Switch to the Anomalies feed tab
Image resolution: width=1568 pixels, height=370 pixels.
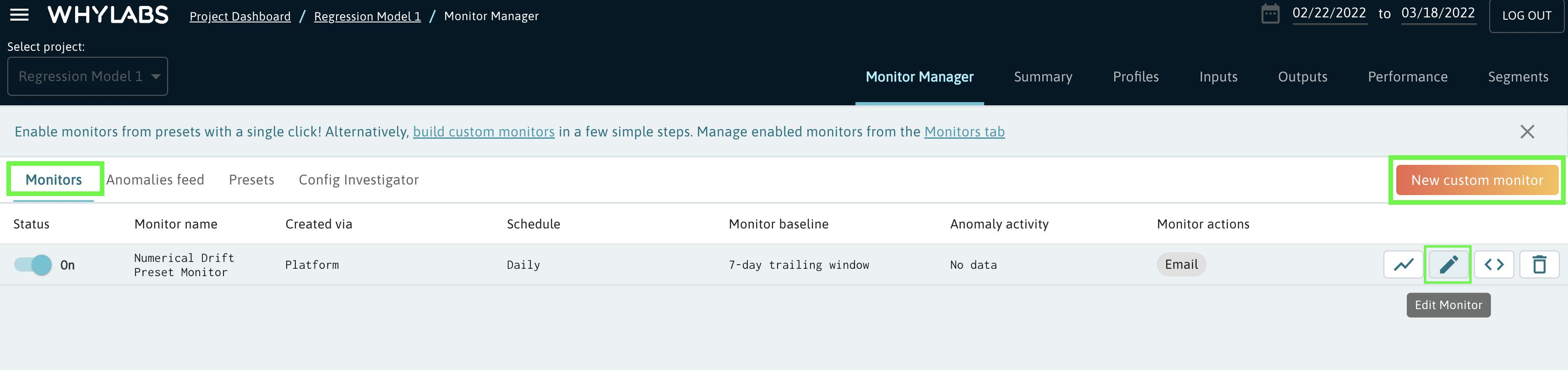[x=155, y=180]
